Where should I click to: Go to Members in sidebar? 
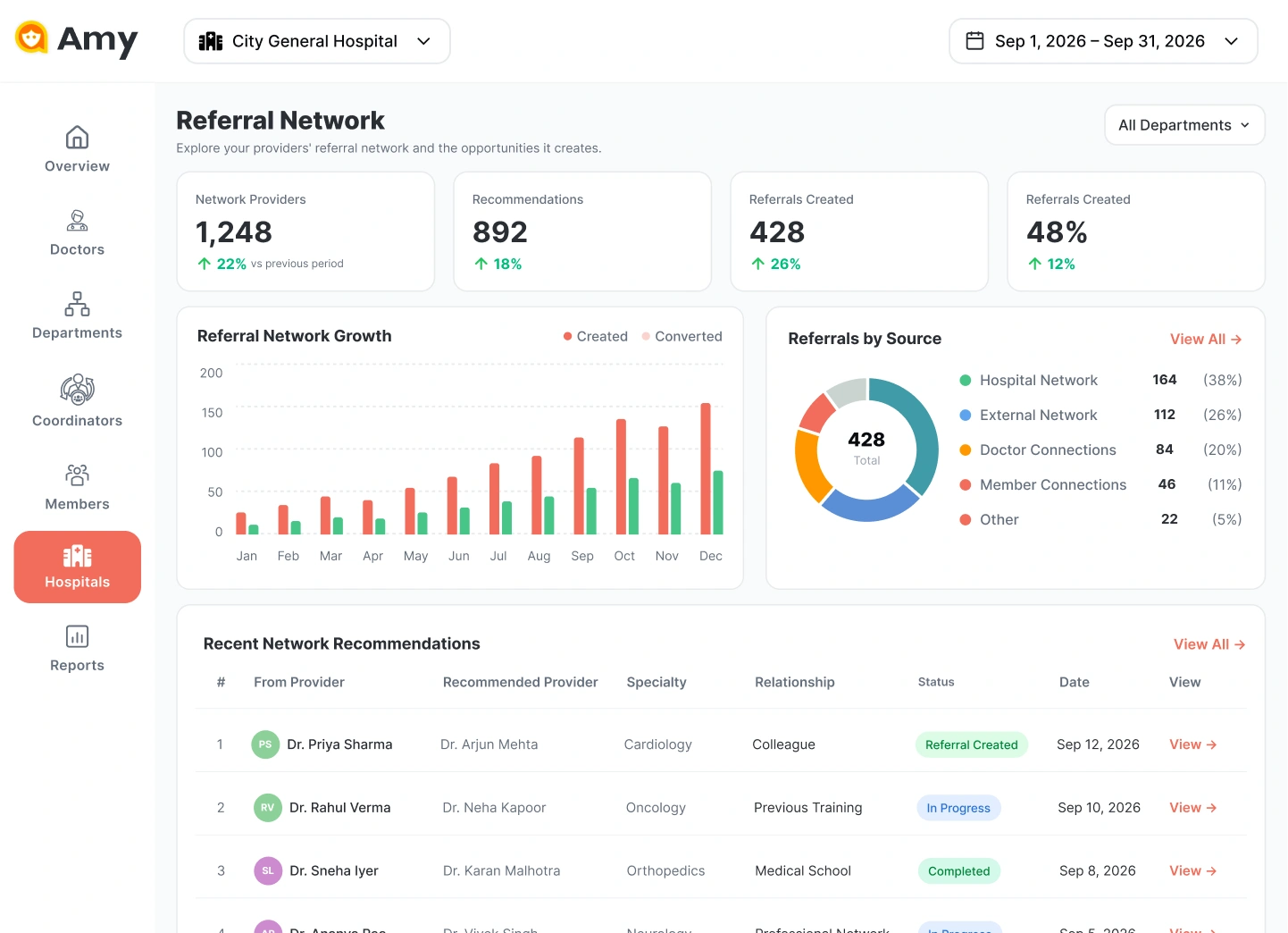click(77, 487)
